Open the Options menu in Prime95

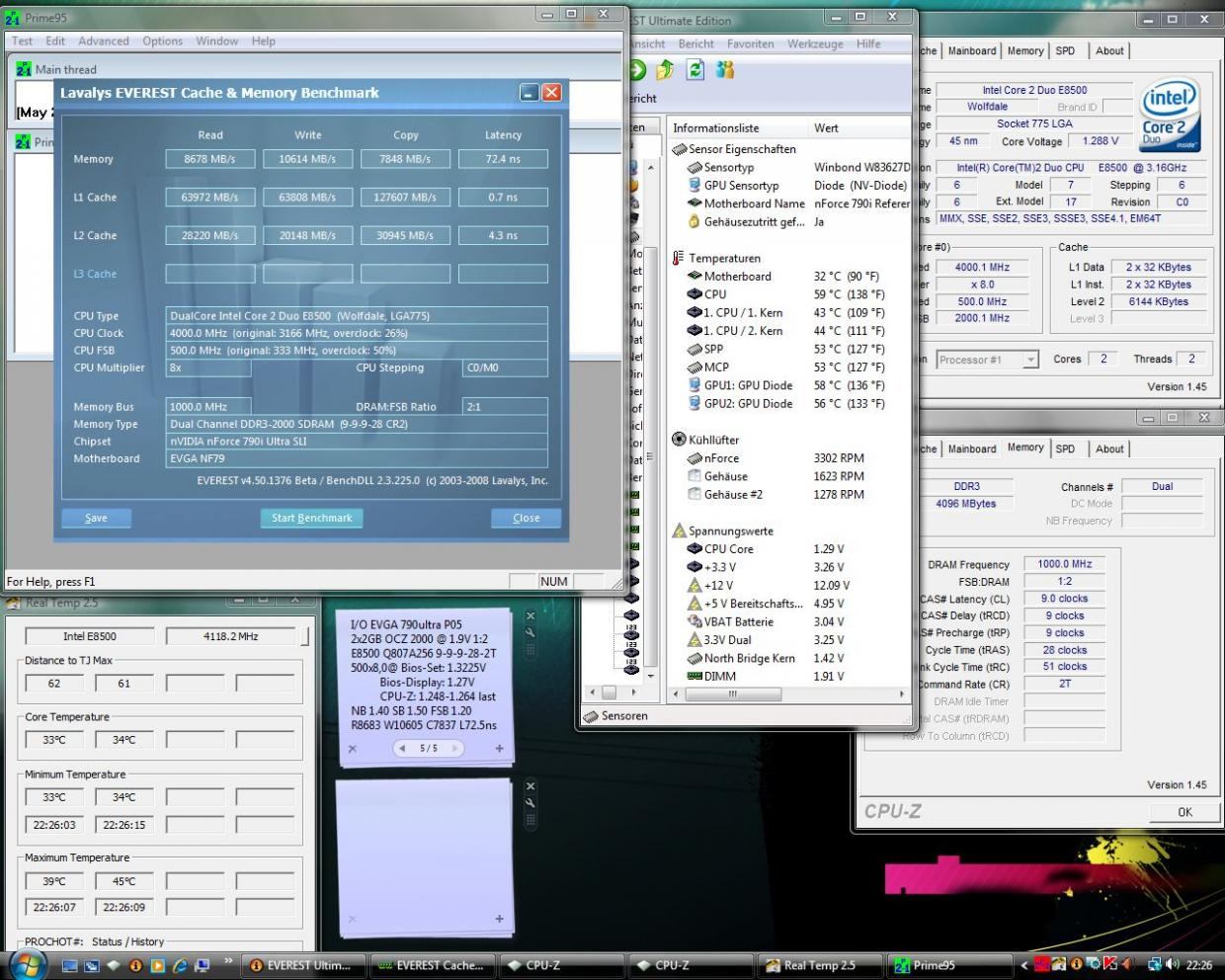pos(162,41)
